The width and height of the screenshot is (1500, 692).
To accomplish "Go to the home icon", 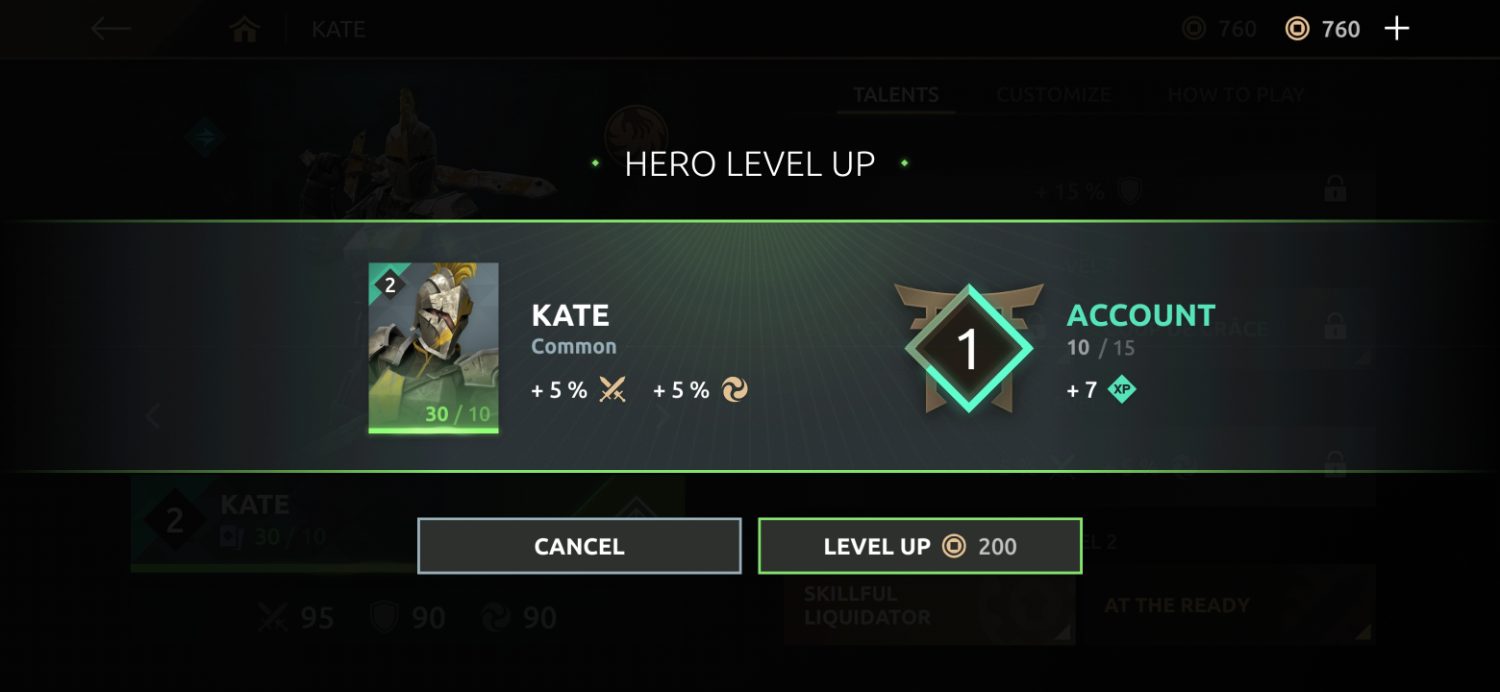I will [245, 29].
